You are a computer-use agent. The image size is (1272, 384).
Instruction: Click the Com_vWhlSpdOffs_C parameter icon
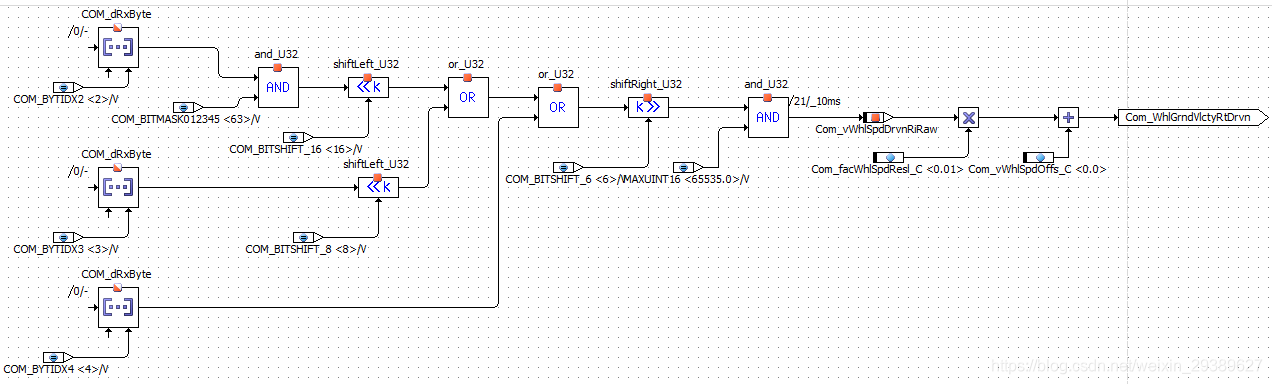[x=1037, y=157]
